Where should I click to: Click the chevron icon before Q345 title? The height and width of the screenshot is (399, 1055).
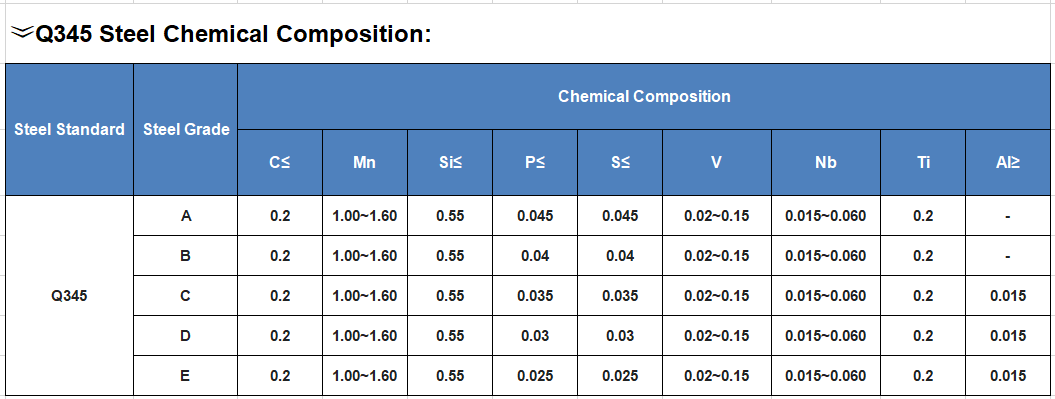coord(22,32)
